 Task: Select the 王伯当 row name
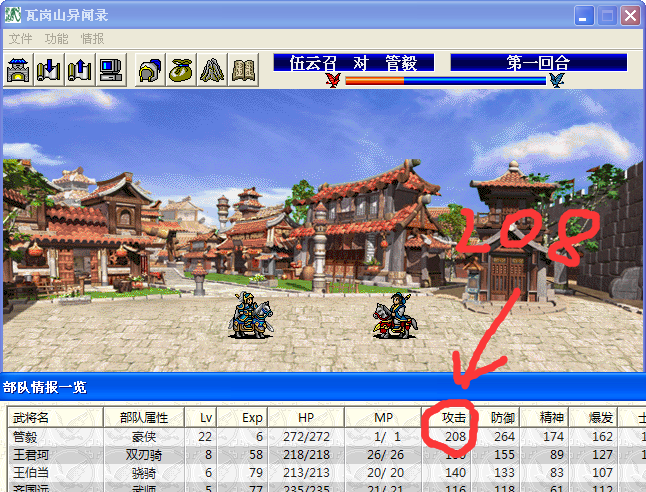[x=31, y=473]
